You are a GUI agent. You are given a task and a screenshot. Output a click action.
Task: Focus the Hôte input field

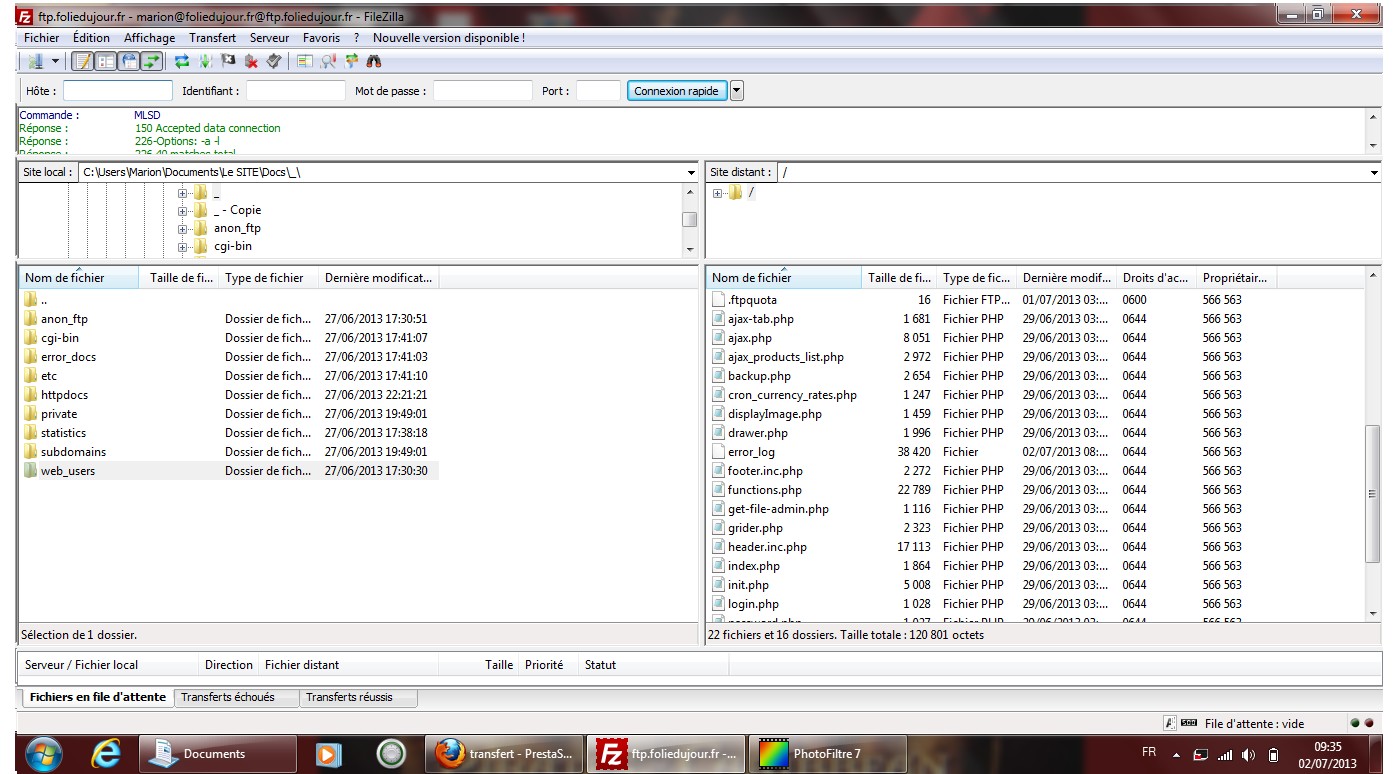coord(117,91)
